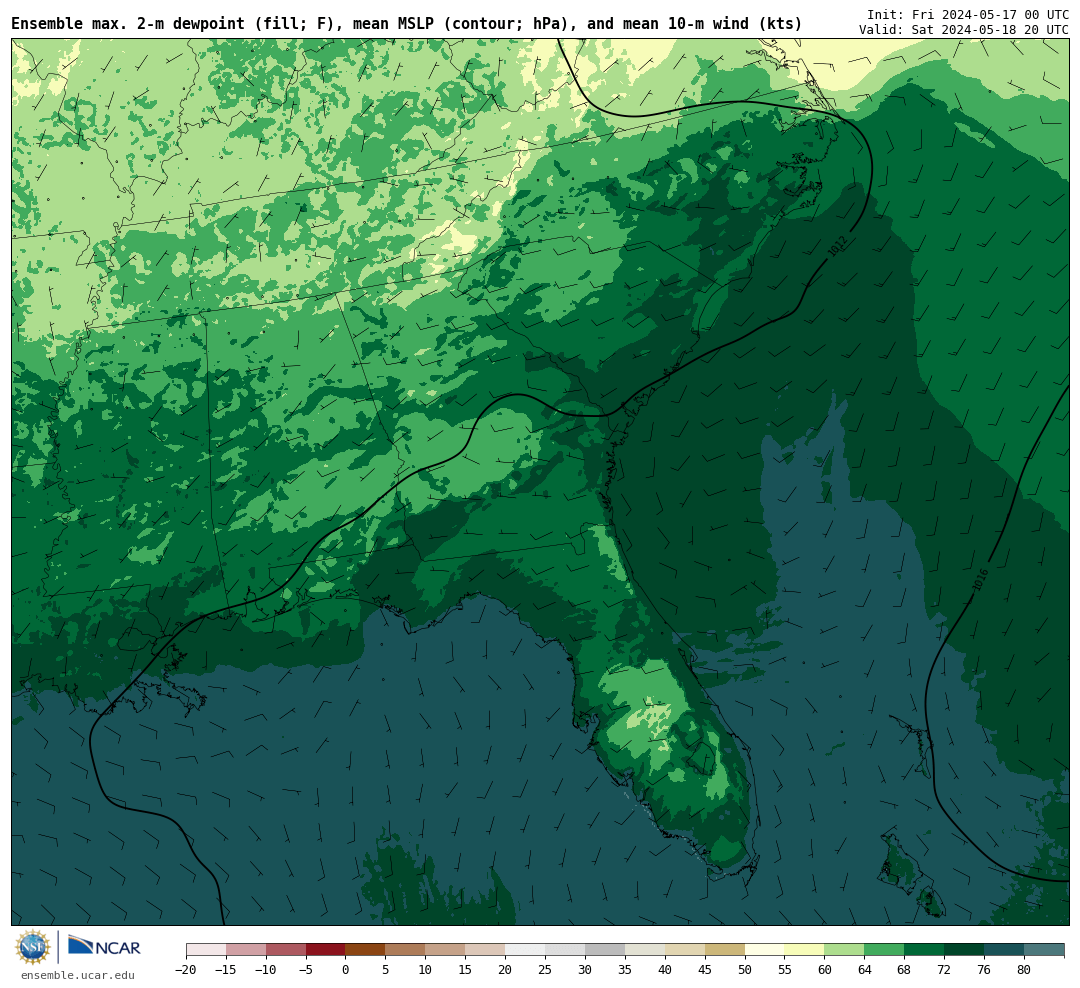The image size is (1080, 988).
Task: Click the dark red -5 to 0 swatch
Action: pyautogui.click(x=325, y=950)
